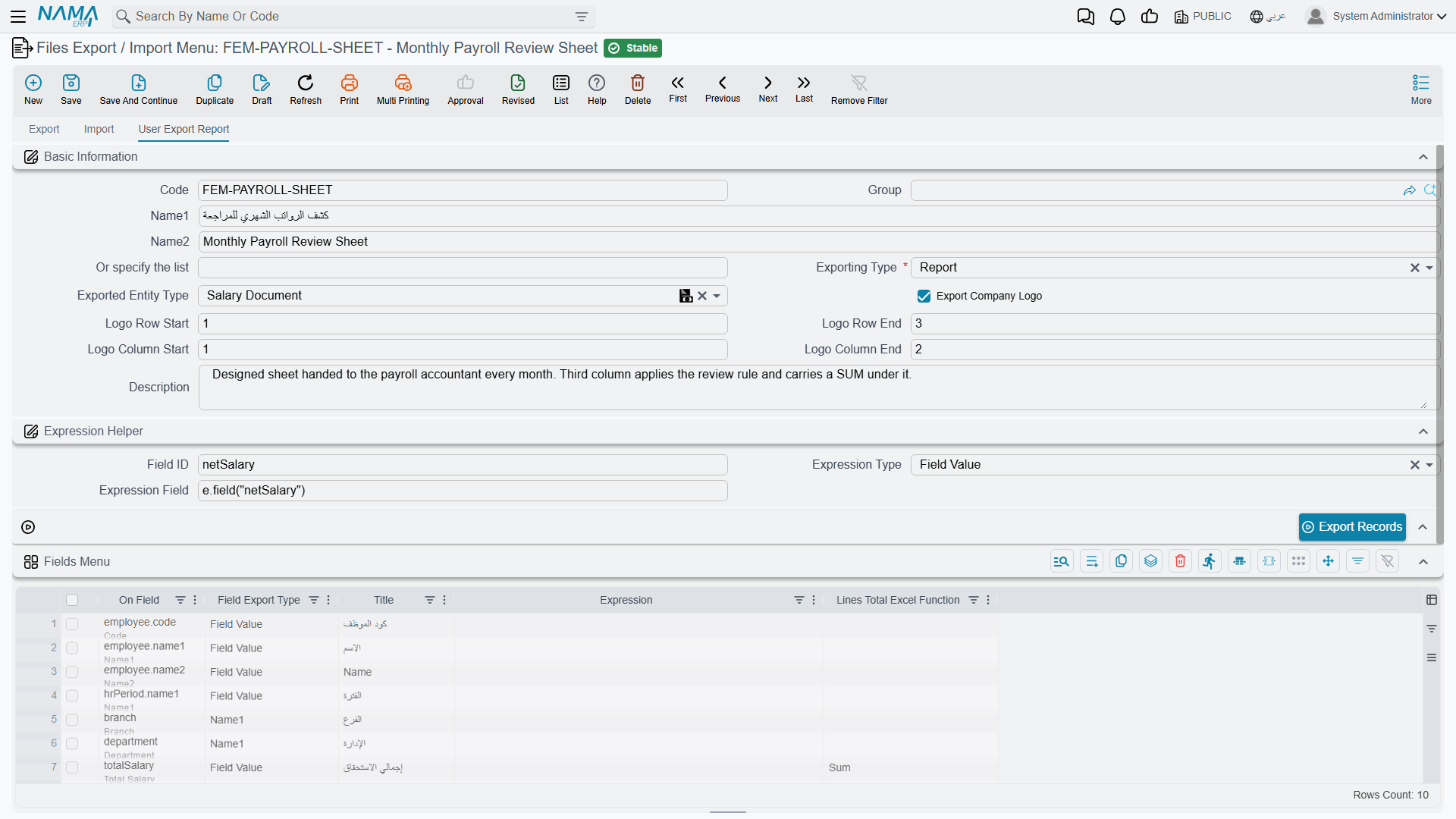The height and width of the screenshot is (819, 1456).
Task: Click the Revised icon
Action: [518, 83]
